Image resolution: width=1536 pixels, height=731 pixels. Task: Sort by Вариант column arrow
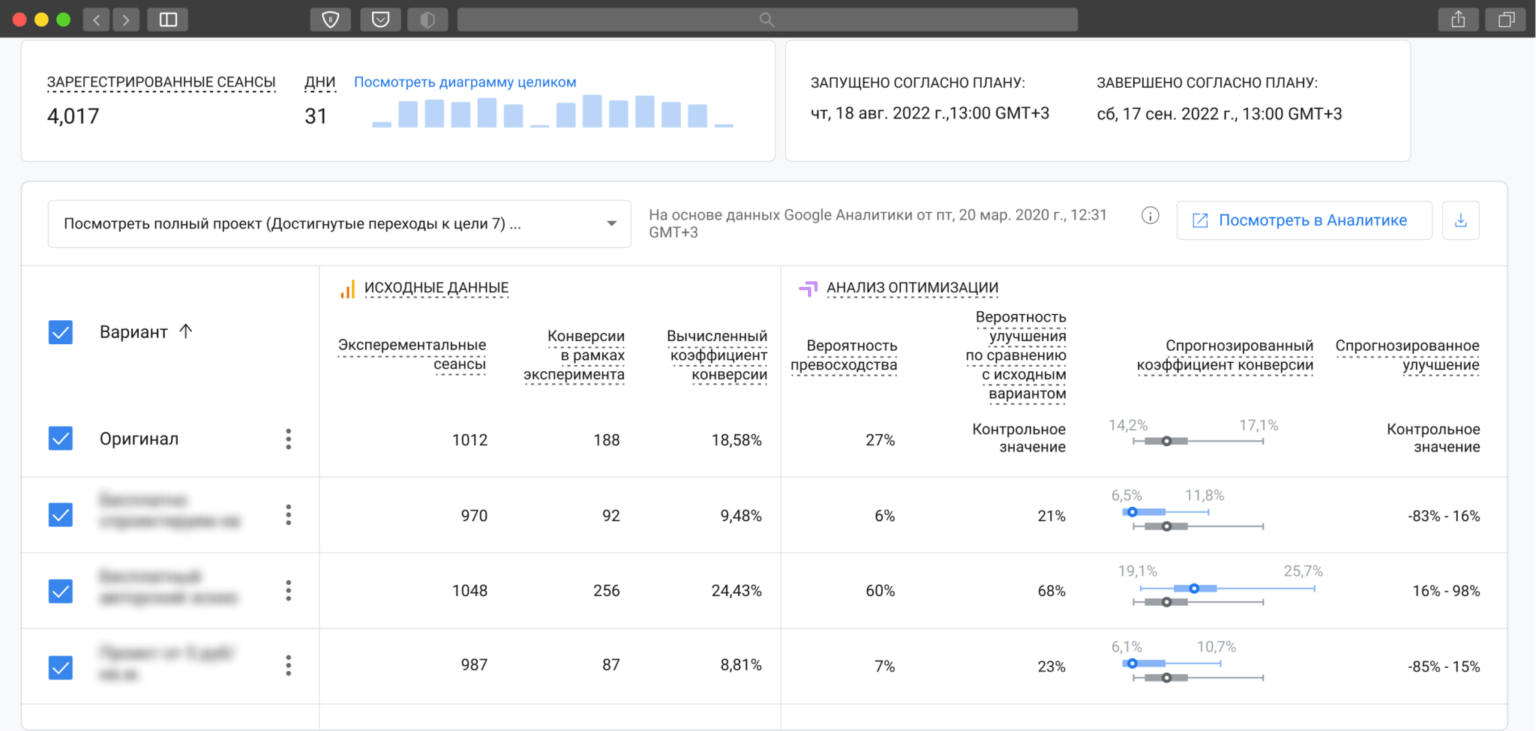click(x=185, y=332)
